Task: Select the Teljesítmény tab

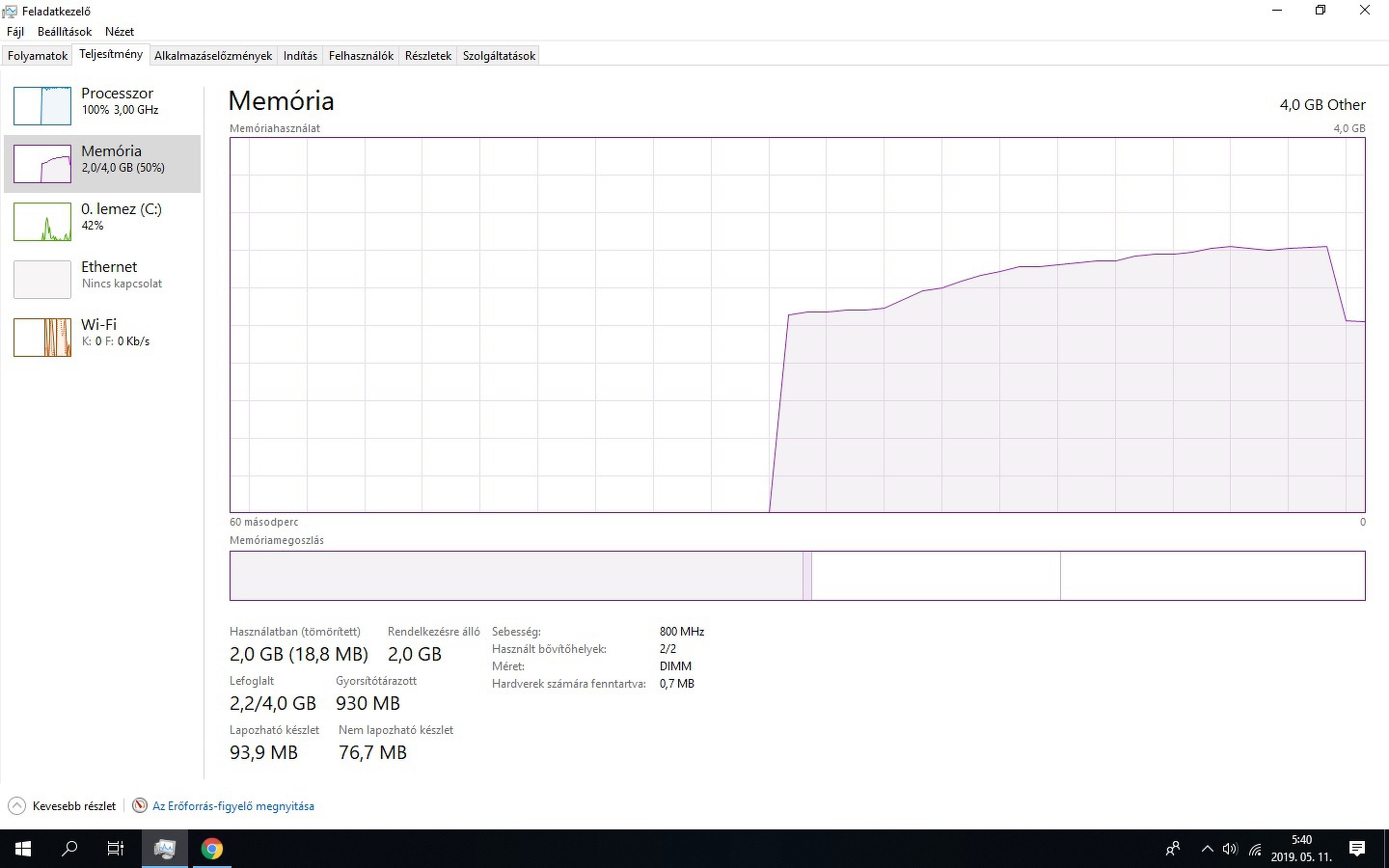Action: [111, 55]
